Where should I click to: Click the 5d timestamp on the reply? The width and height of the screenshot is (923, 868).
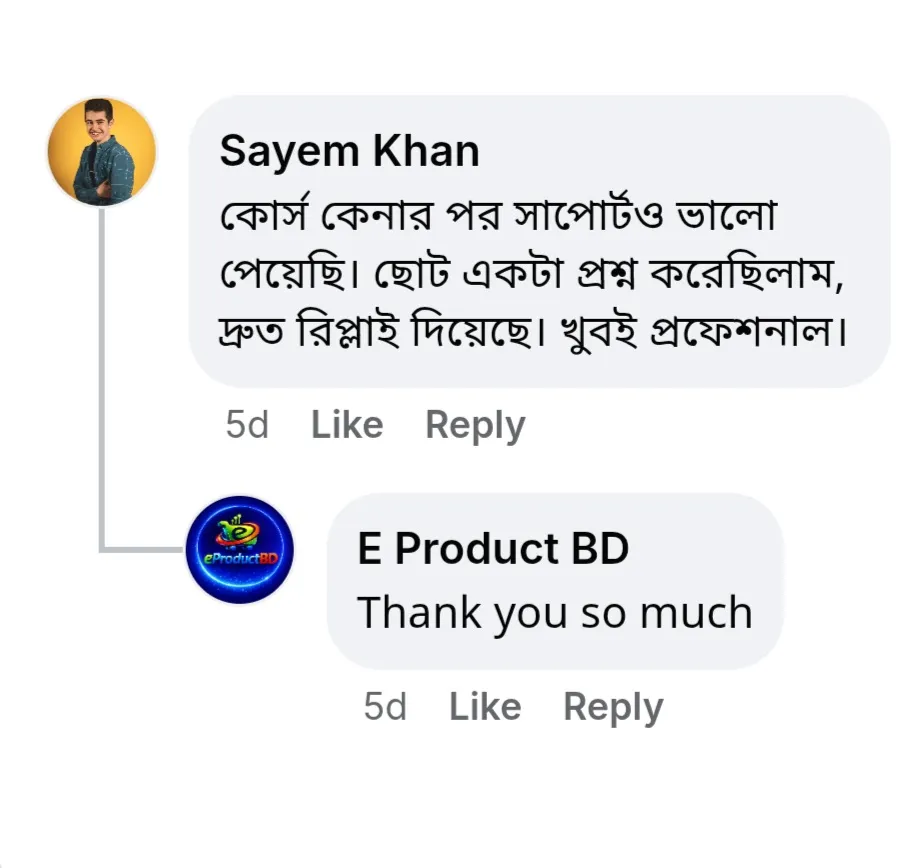coord(388,706)
